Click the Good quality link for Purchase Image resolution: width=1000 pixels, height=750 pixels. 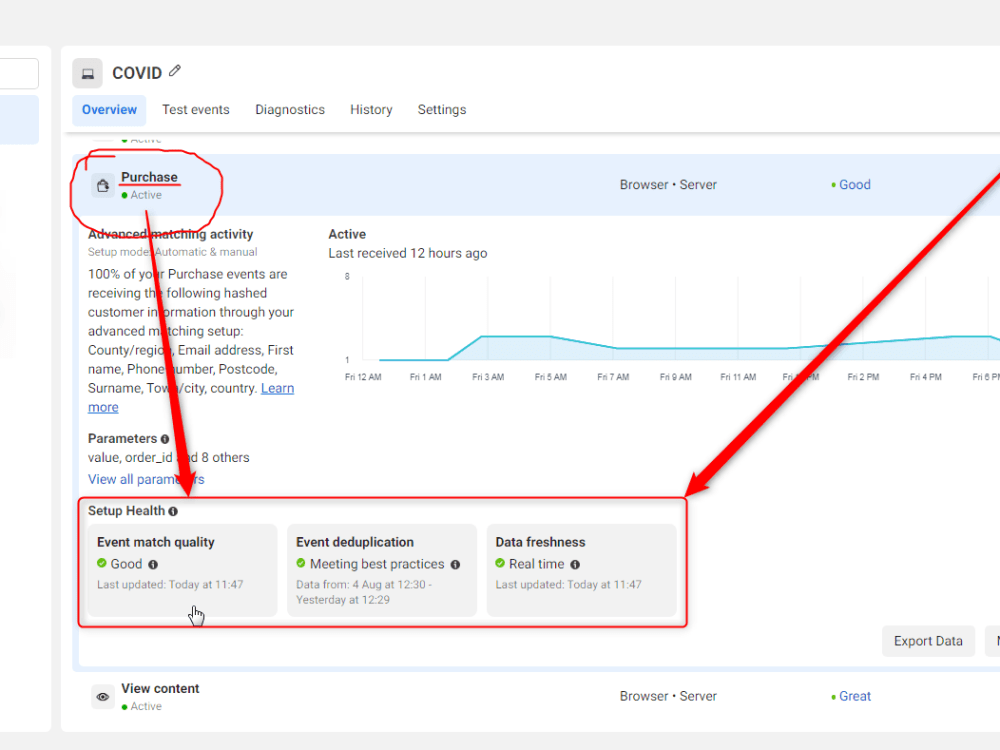click(855, 185)
